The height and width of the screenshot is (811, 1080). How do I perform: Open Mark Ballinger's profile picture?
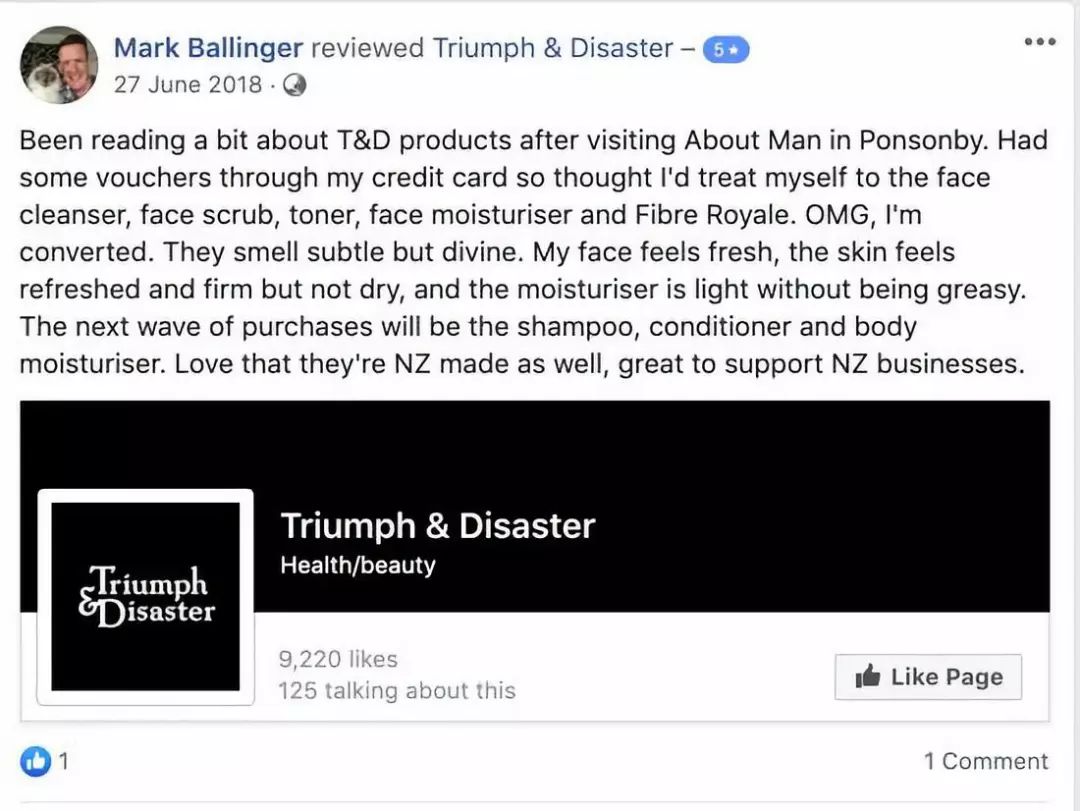point(59,65)
